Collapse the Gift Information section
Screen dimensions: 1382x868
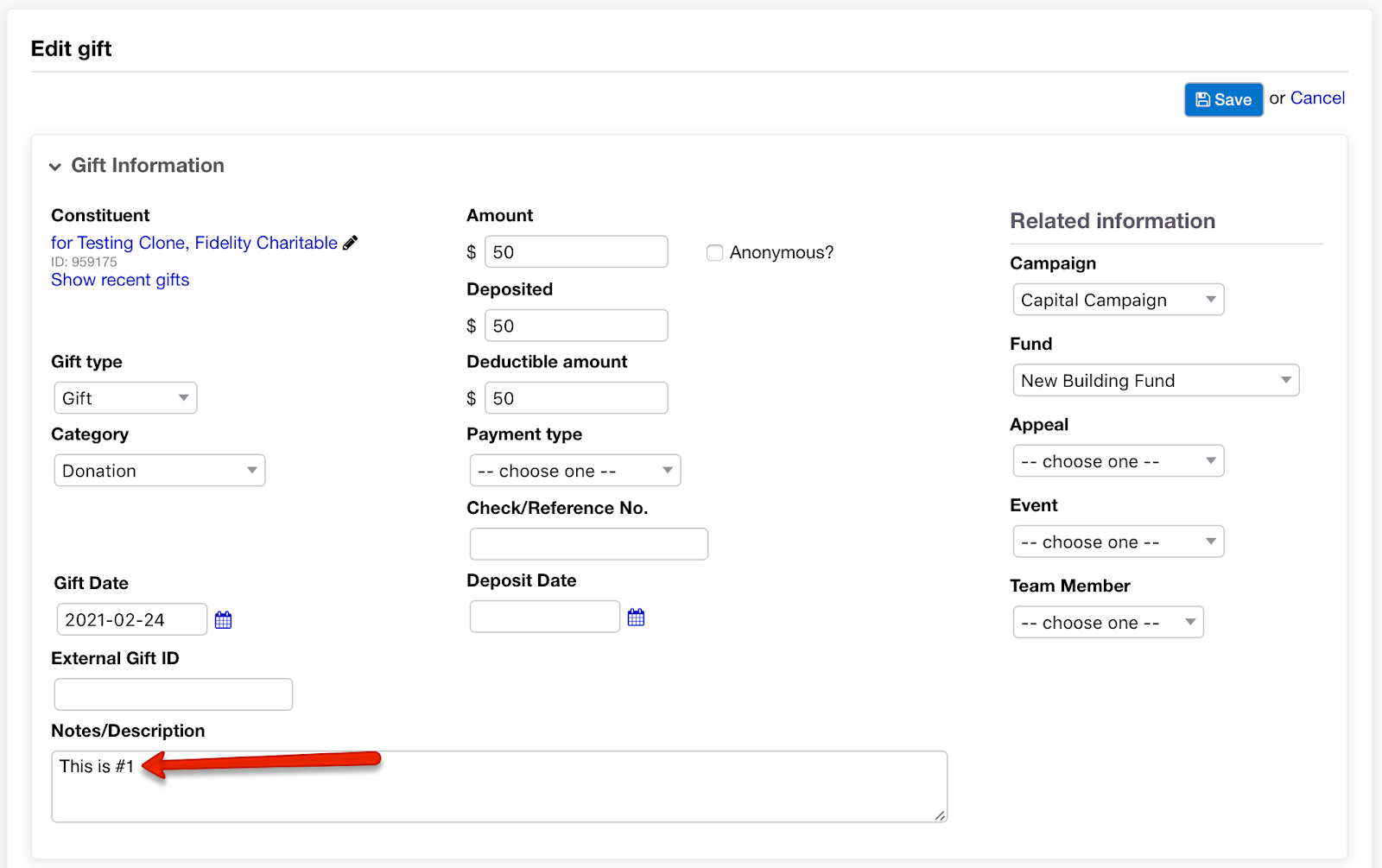(55, 166)
